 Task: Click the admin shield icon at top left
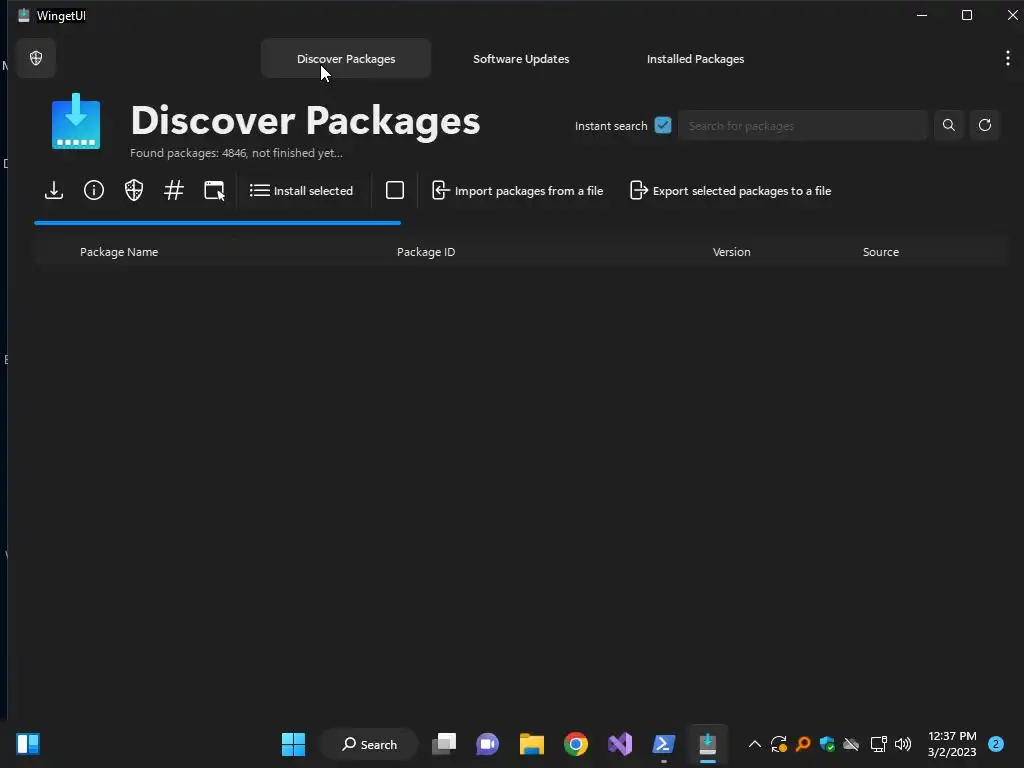pos(36,58)
